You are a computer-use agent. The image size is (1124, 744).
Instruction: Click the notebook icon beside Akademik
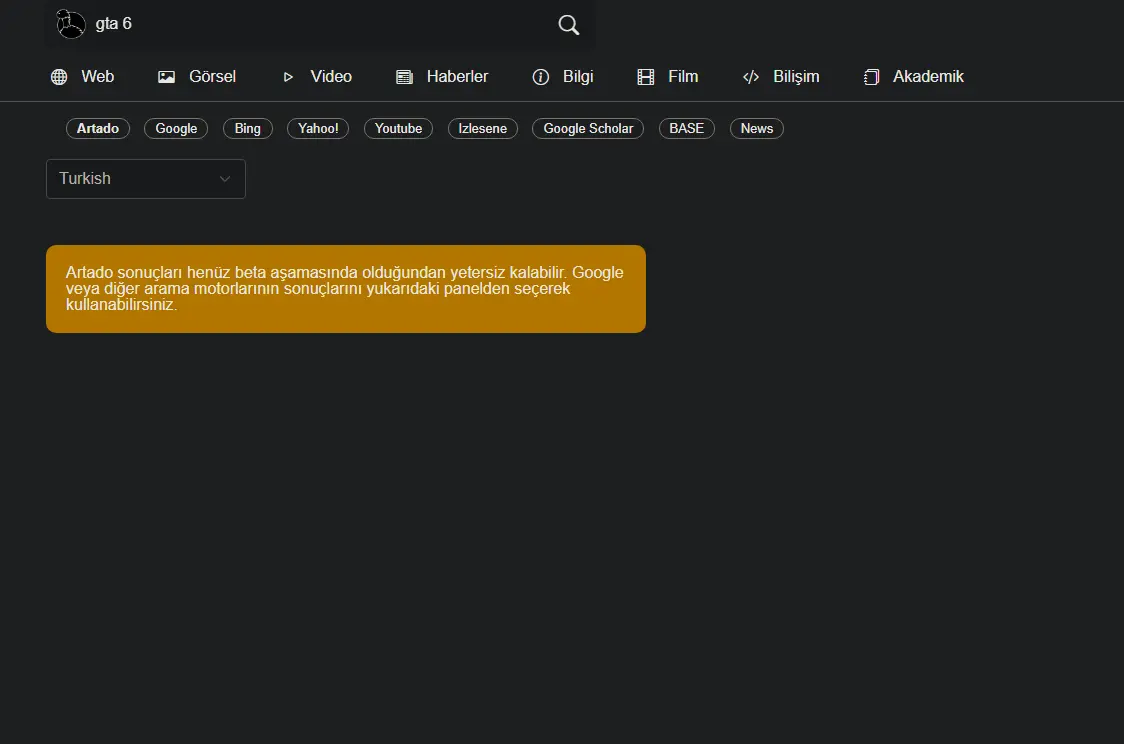[x=872, y=77]
